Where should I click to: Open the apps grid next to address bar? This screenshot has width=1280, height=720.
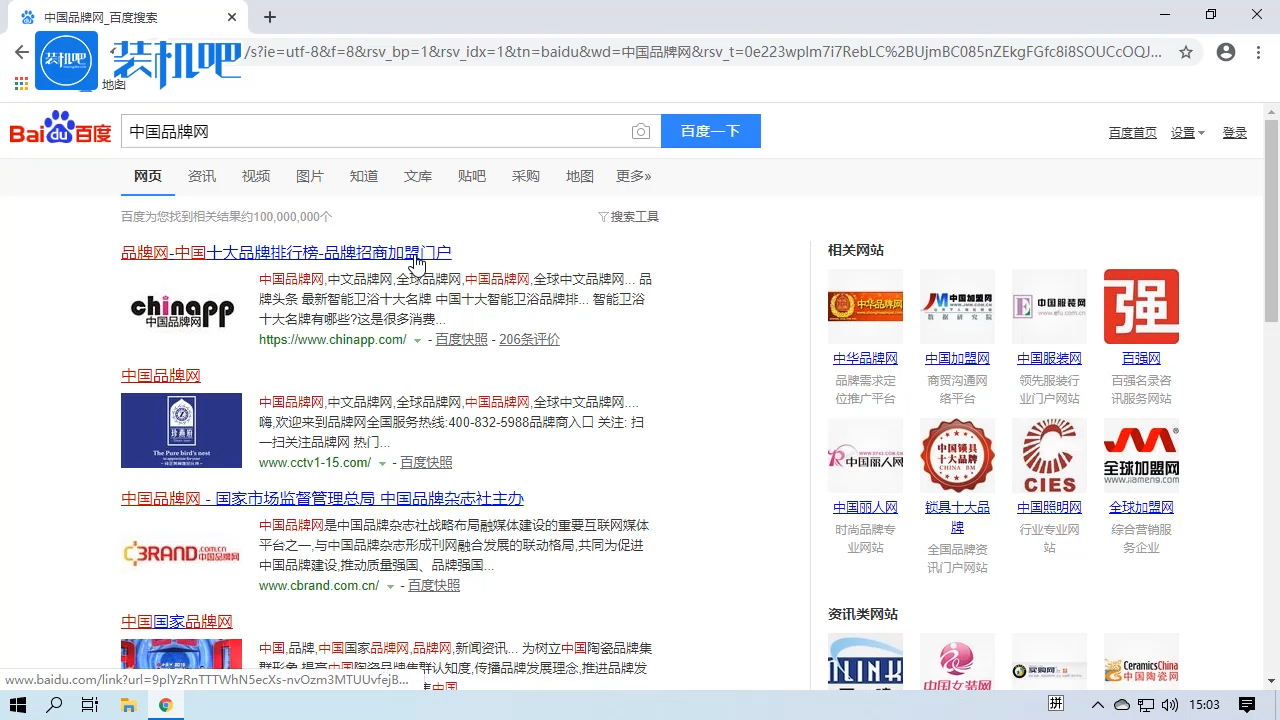tap(21, 83)
